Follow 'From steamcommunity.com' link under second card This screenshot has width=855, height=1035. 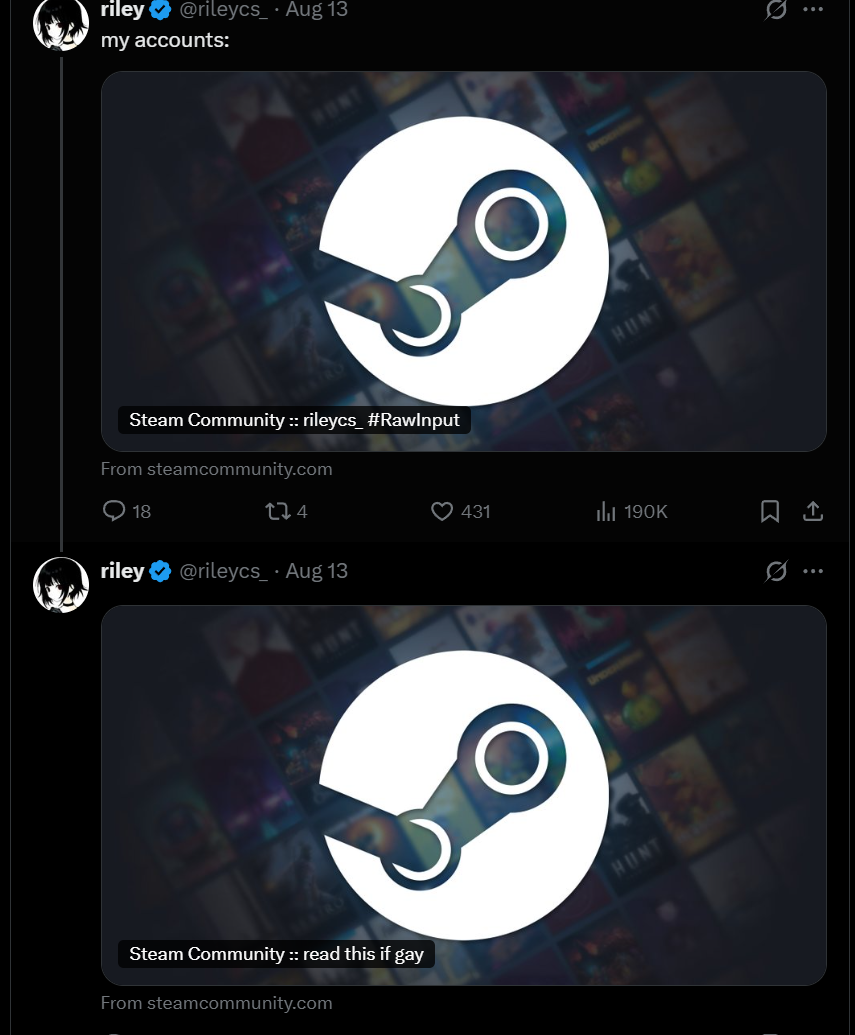217,1003
